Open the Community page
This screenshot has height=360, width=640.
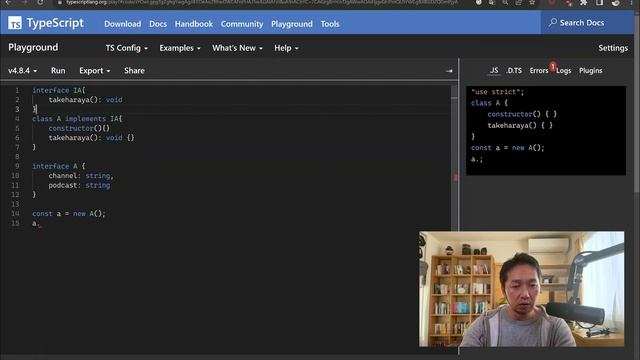[242, 24]
